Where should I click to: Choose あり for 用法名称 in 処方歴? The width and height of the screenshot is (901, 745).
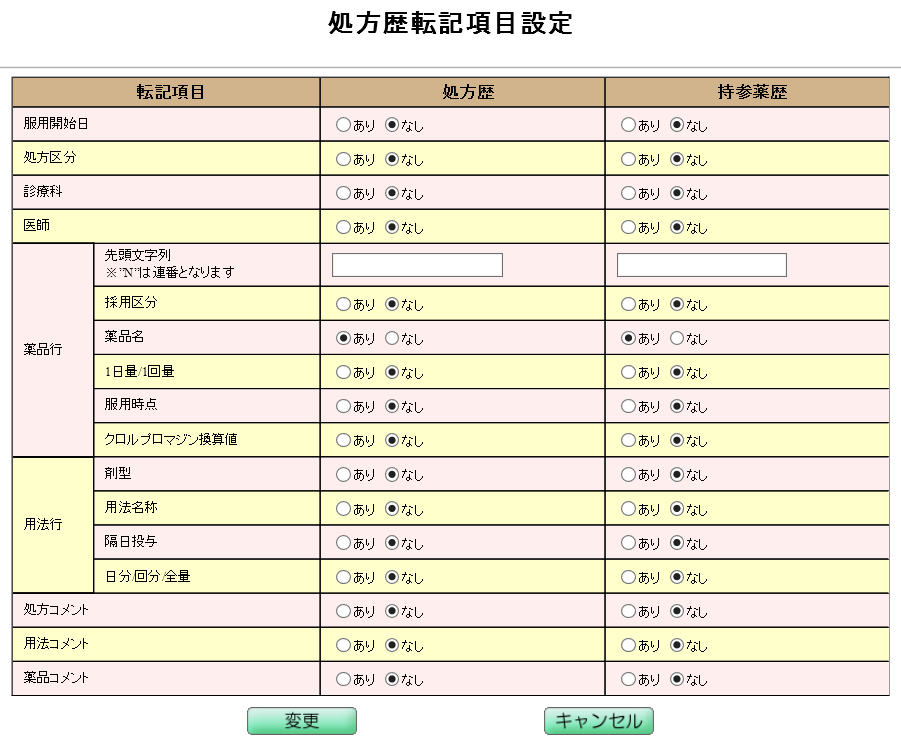pyautogui.click(x=344, y=509)
